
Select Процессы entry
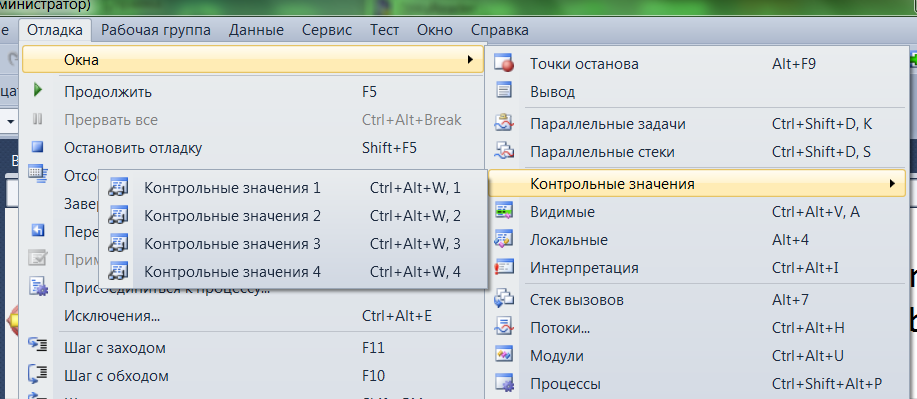[697, 384]
